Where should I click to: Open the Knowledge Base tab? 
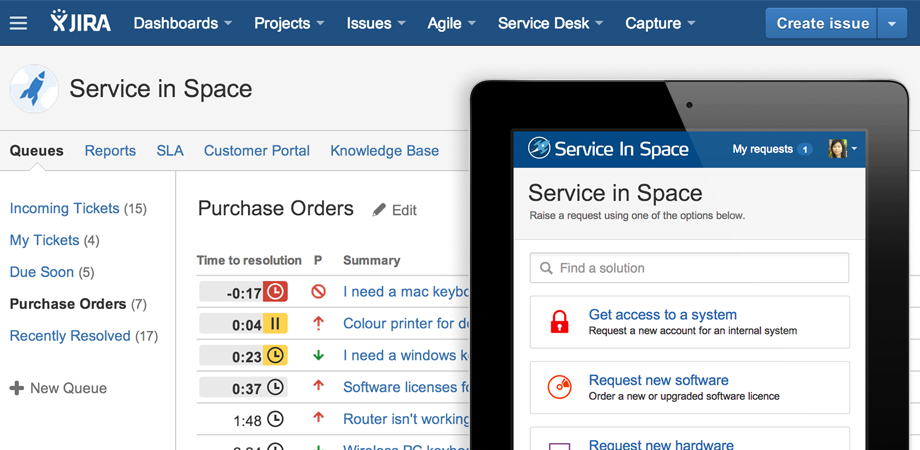click(x=384, y=151)
